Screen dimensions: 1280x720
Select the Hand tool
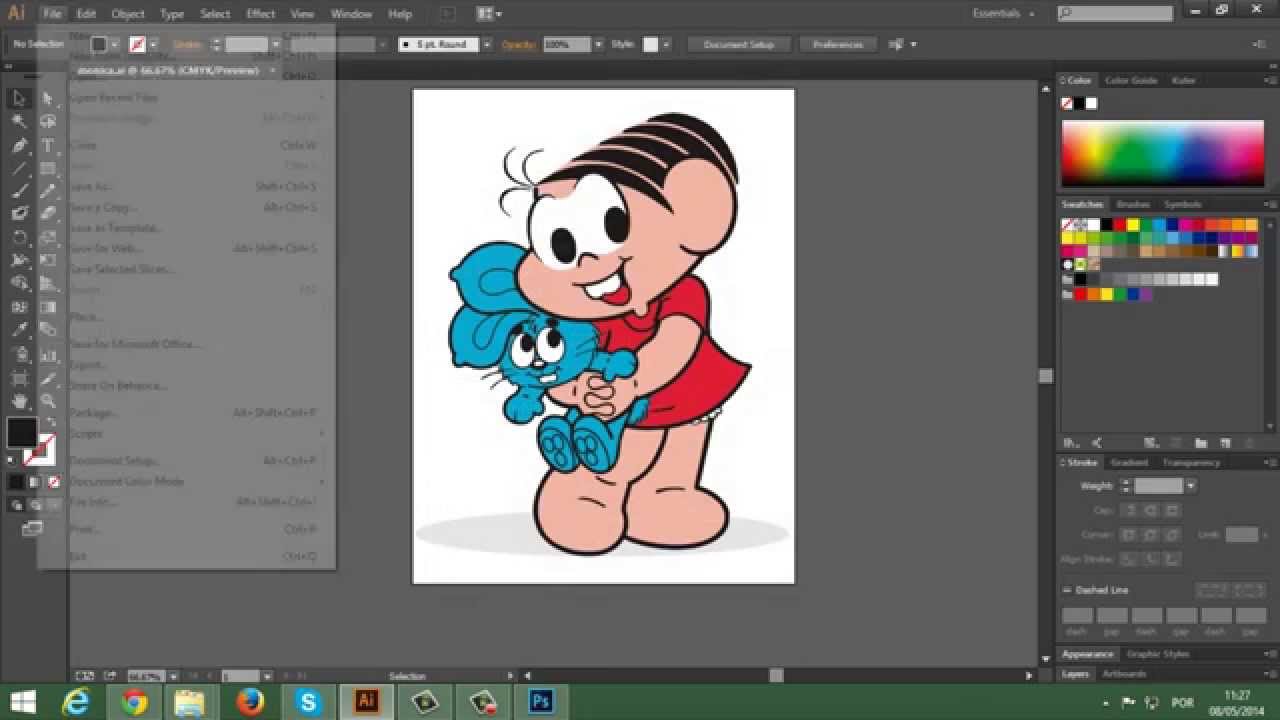[18, 401]
